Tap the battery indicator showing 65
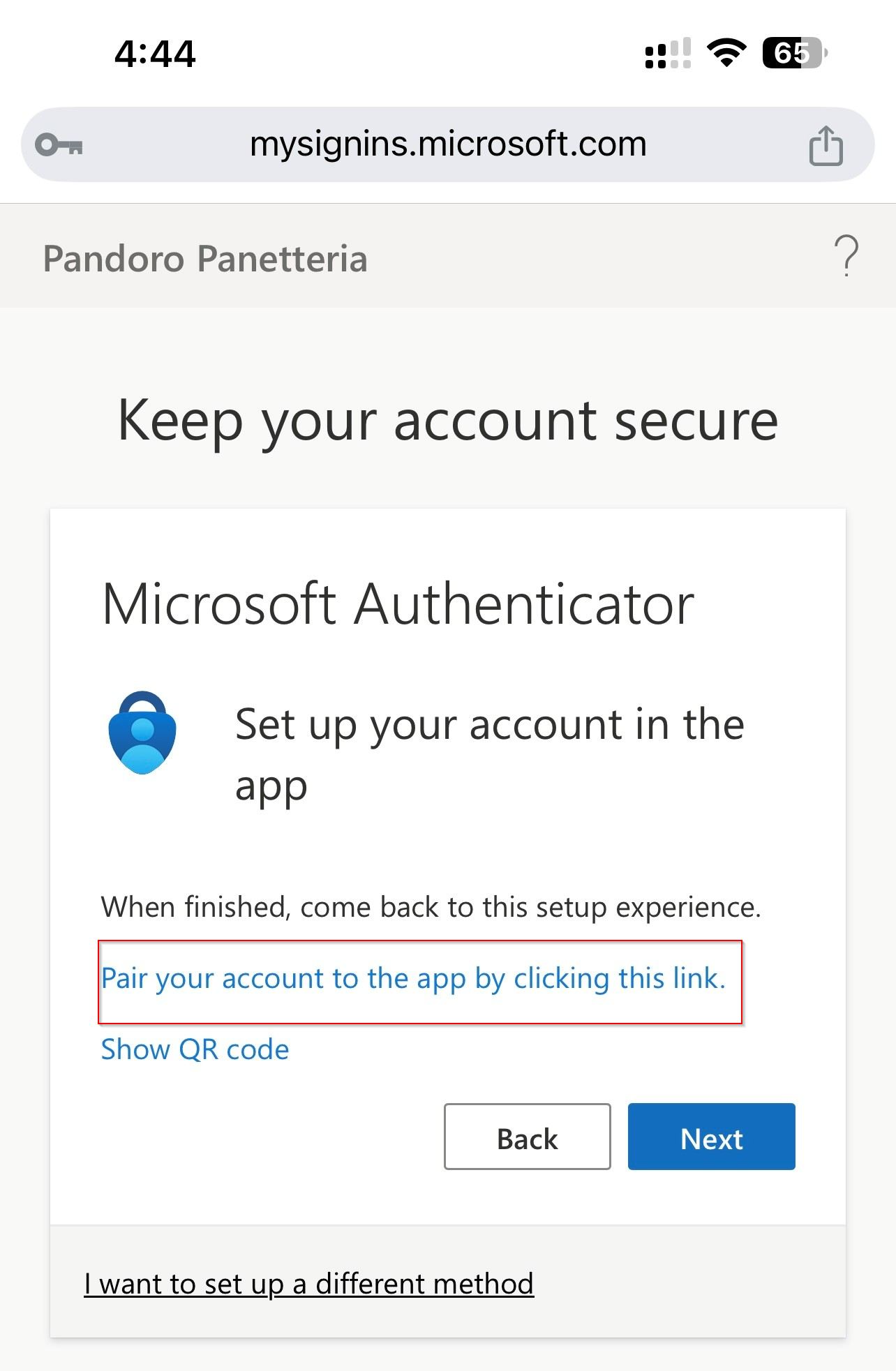The height and width of the screenshot is (1371, 896). pos(794,53)
